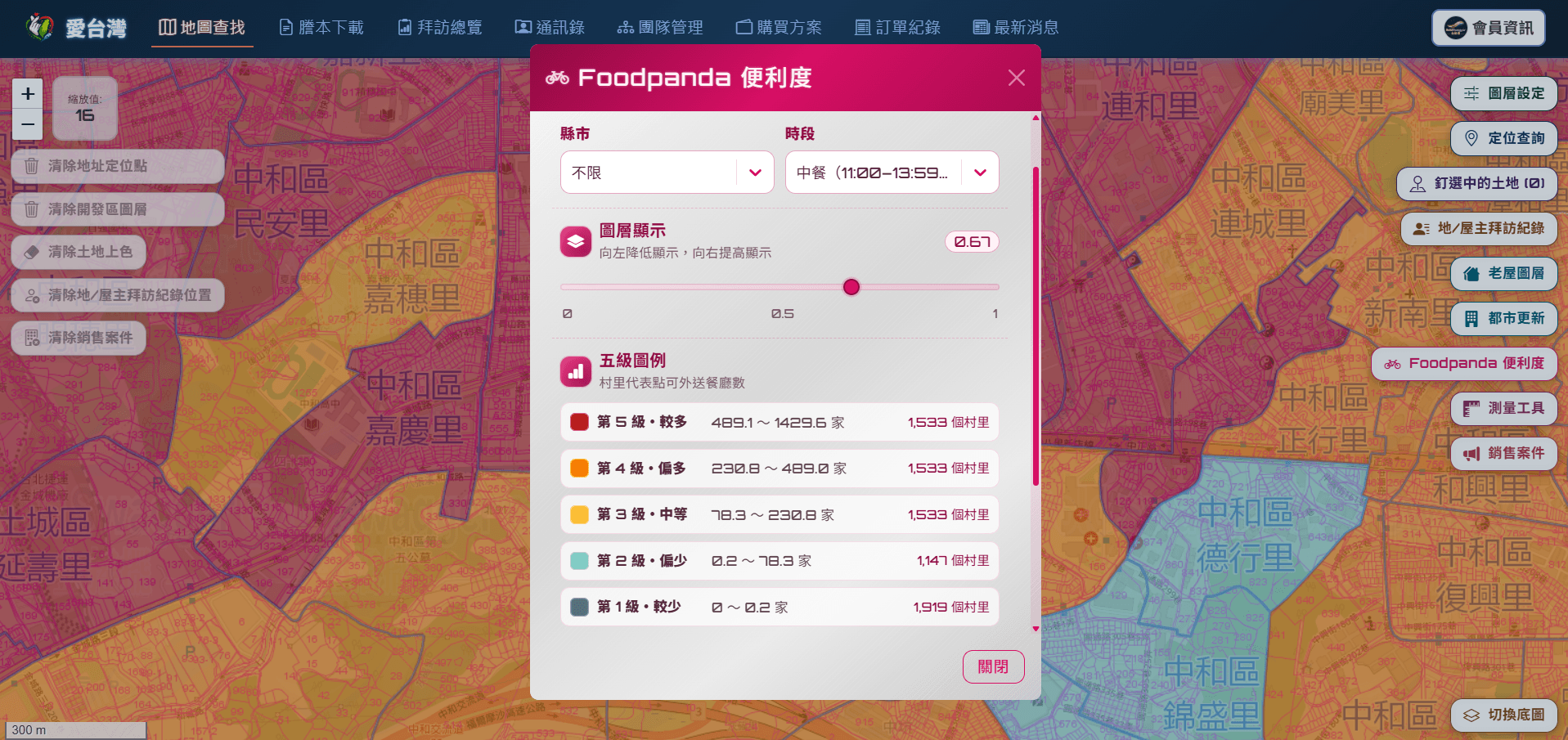Click the yellow 第 3 級 color swatch

click(x=579, y=514)
